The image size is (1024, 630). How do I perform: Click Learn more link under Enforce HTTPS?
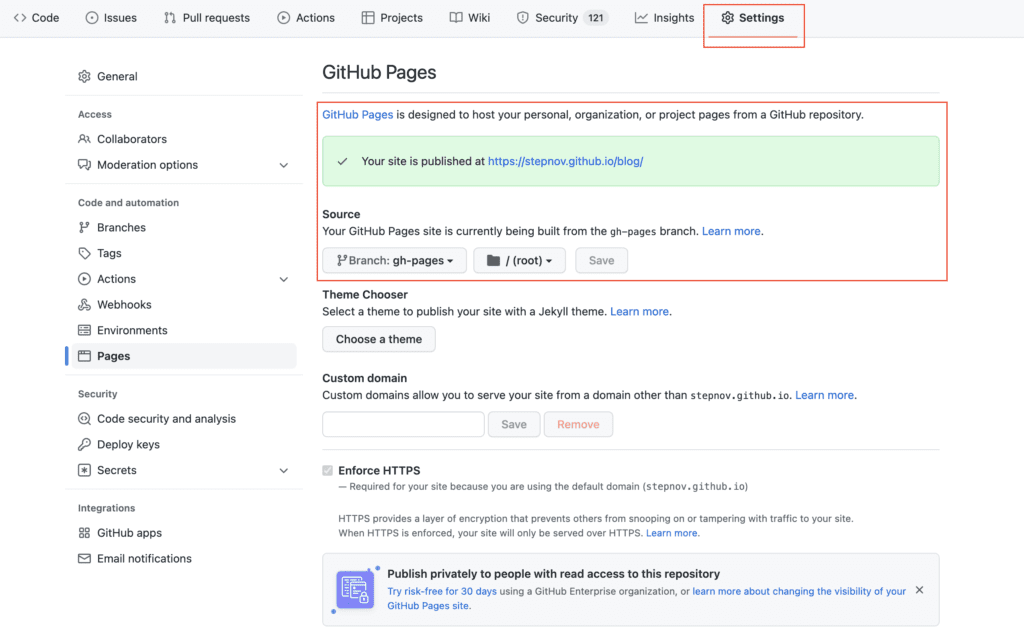tap(671, 533)
